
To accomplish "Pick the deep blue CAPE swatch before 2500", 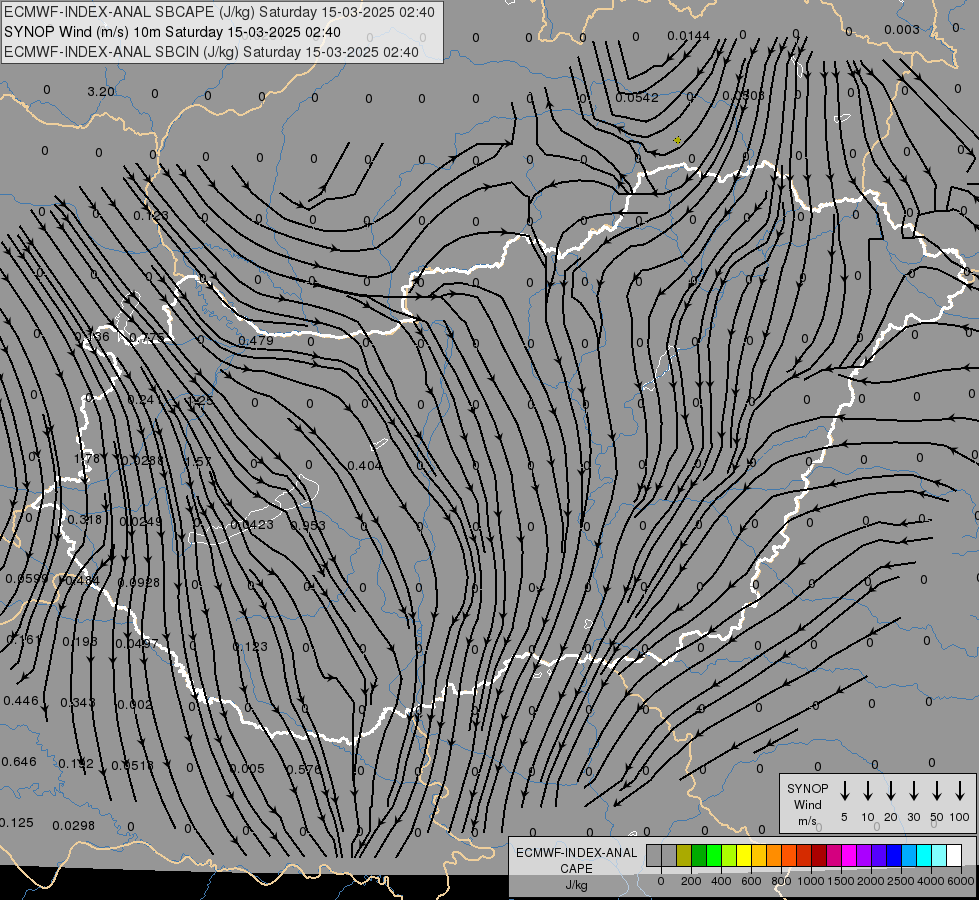I will click(x=893, y=856).
